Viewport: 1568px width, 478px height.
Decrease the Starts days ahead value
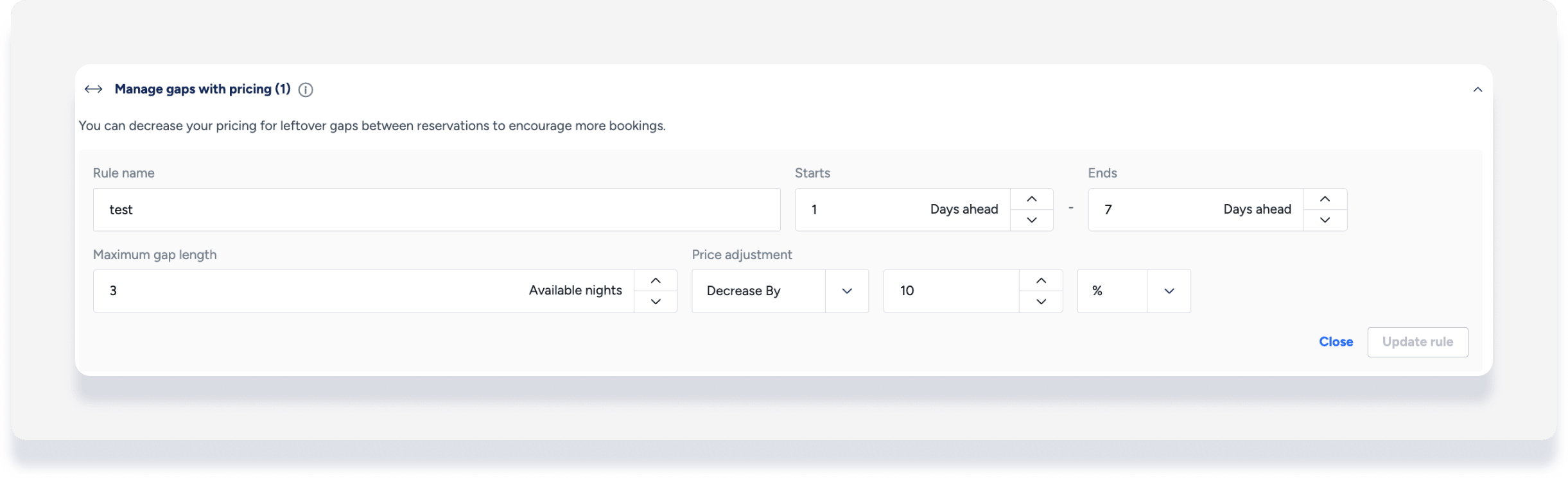1031,220
